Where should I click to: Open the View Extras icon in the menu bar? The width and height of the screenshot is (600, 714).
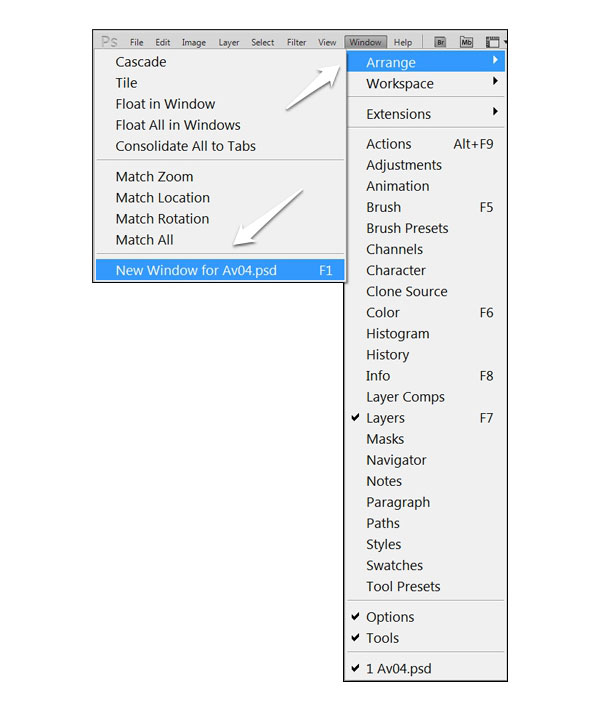(493, 42)
